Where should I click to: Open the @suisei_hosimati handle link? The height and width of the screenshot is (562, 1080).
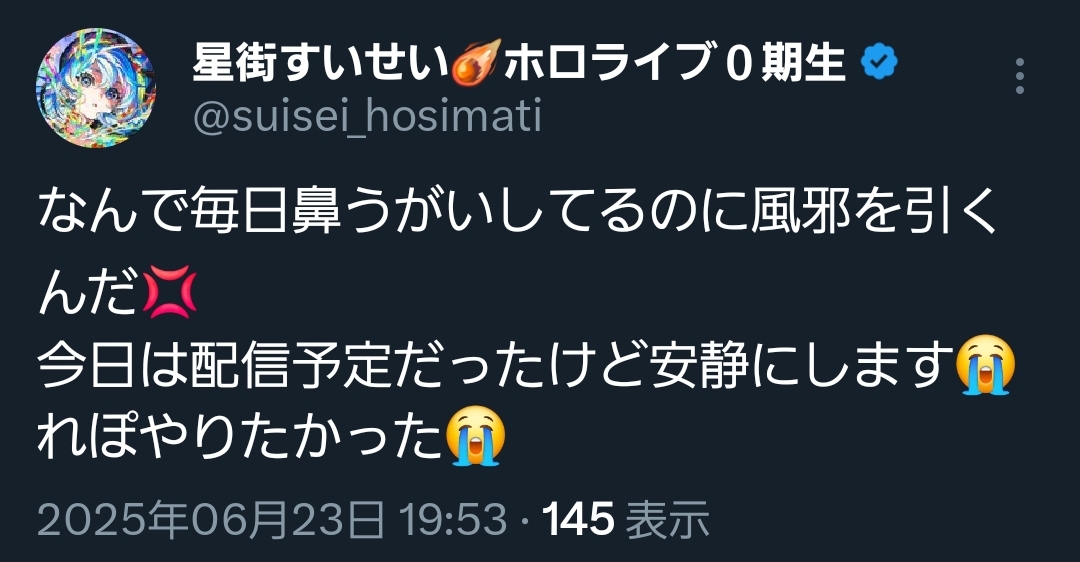click(x=367, y=116)
